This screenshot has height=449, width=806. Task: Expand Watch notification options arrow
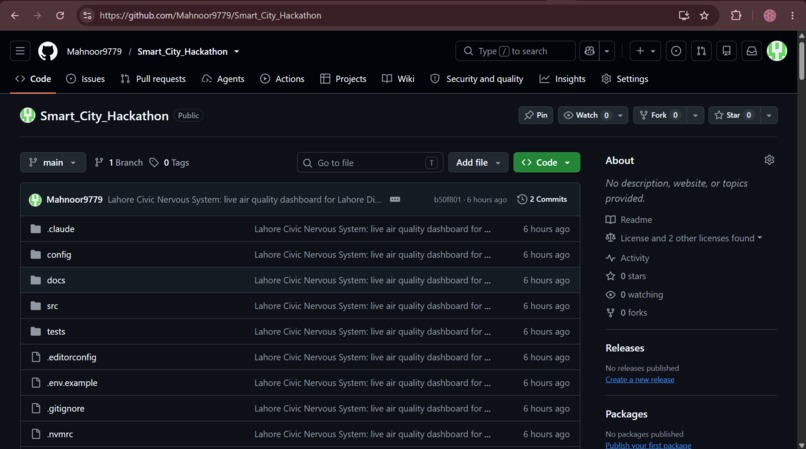(x=620, y=115)
